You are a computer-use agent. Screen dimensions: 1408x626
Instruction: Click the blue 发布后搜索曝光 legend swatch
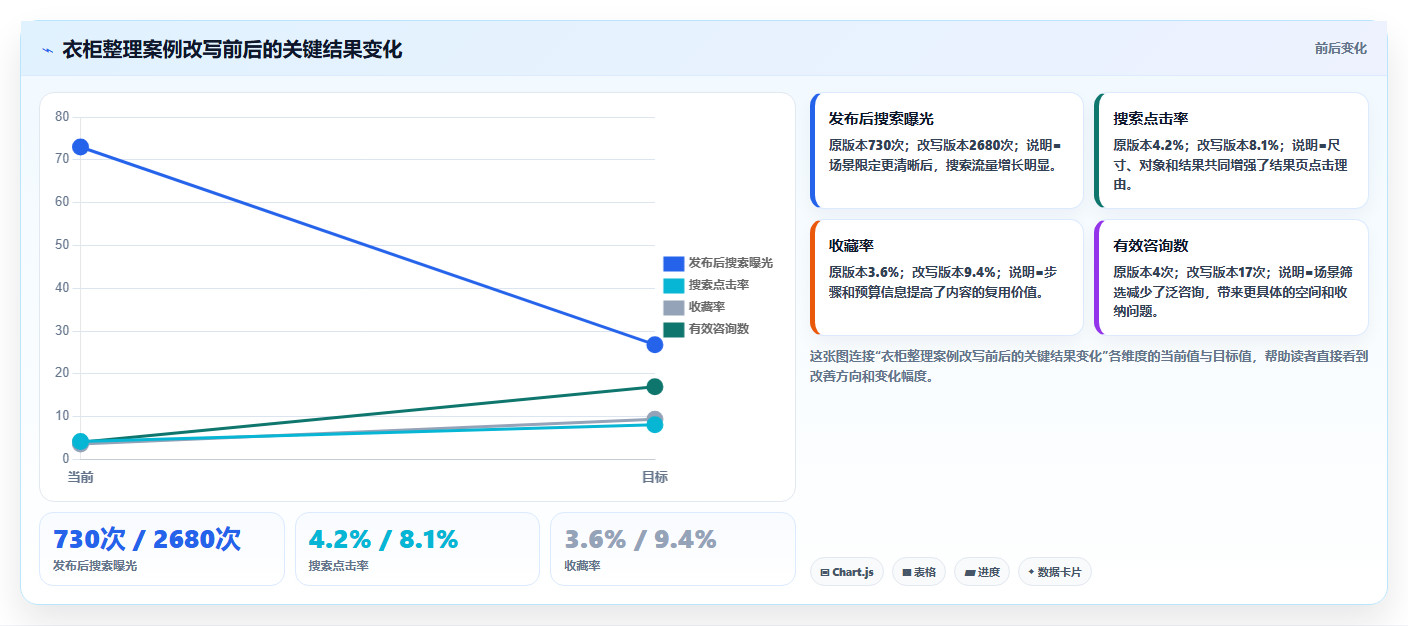pos(674,263)
